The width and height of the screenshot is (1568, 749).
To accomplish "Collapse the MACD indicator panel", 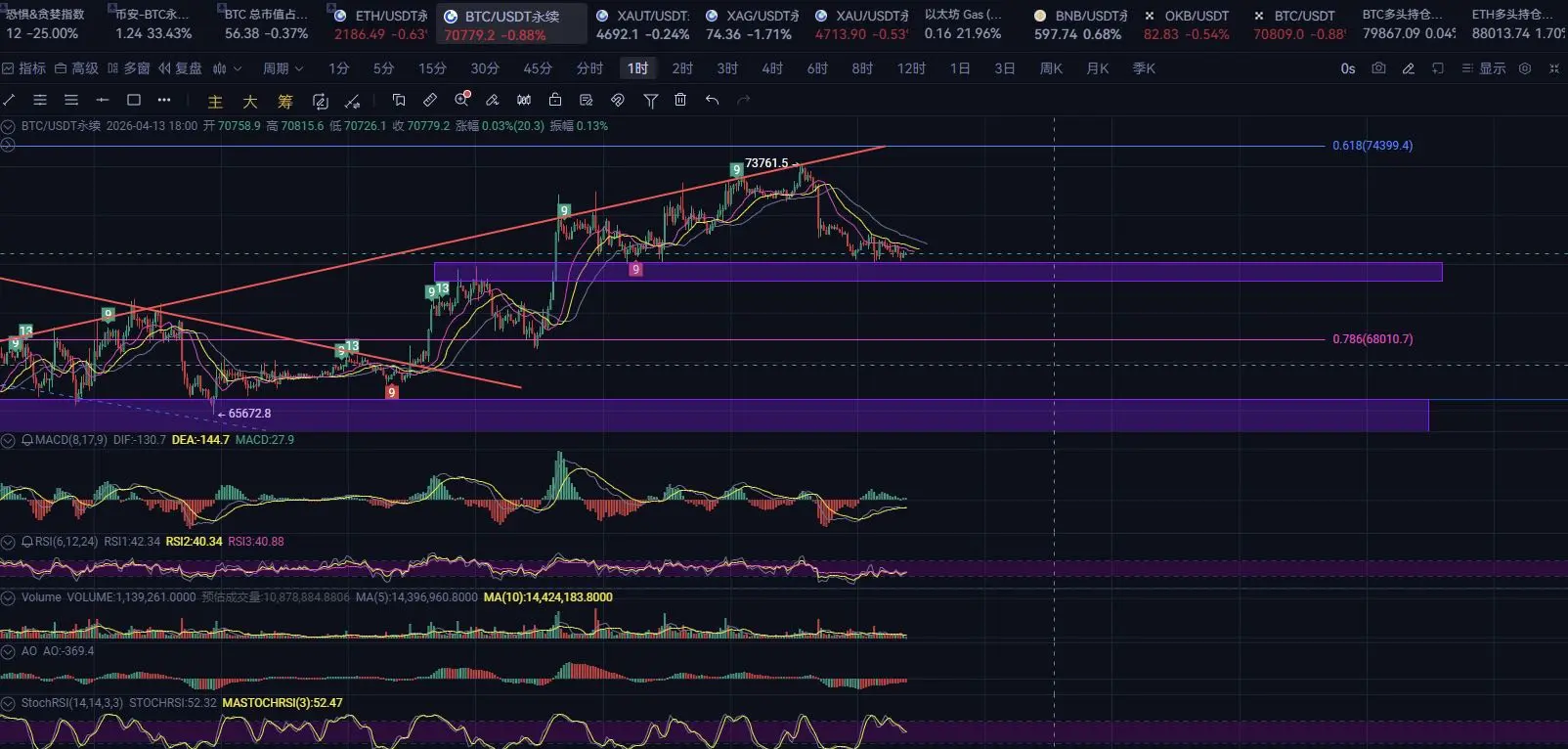I will [x=8, y=440].
